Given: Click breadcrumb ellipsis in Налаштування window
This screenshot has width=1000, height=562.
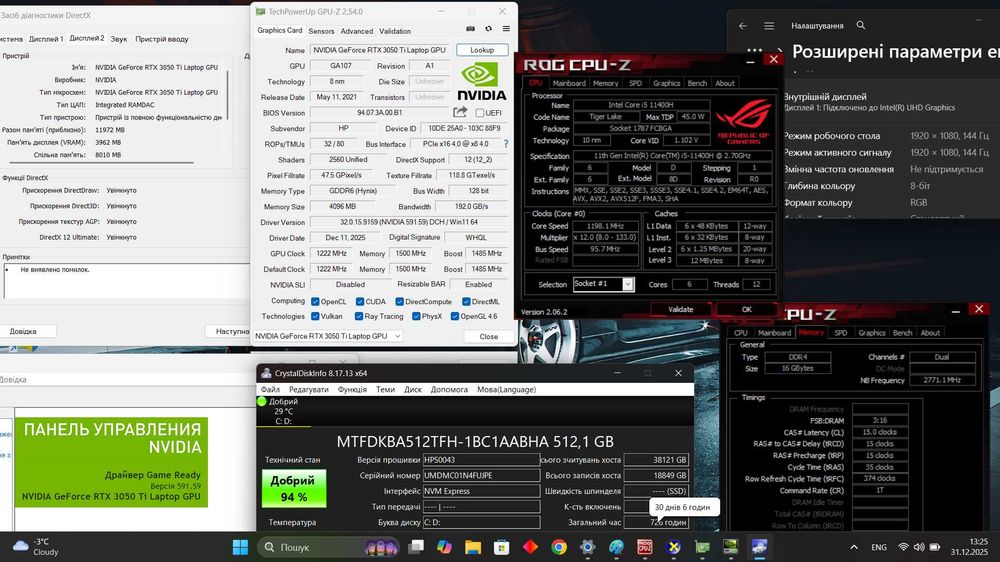Looking at the screenshot, I should coord(754,50).
